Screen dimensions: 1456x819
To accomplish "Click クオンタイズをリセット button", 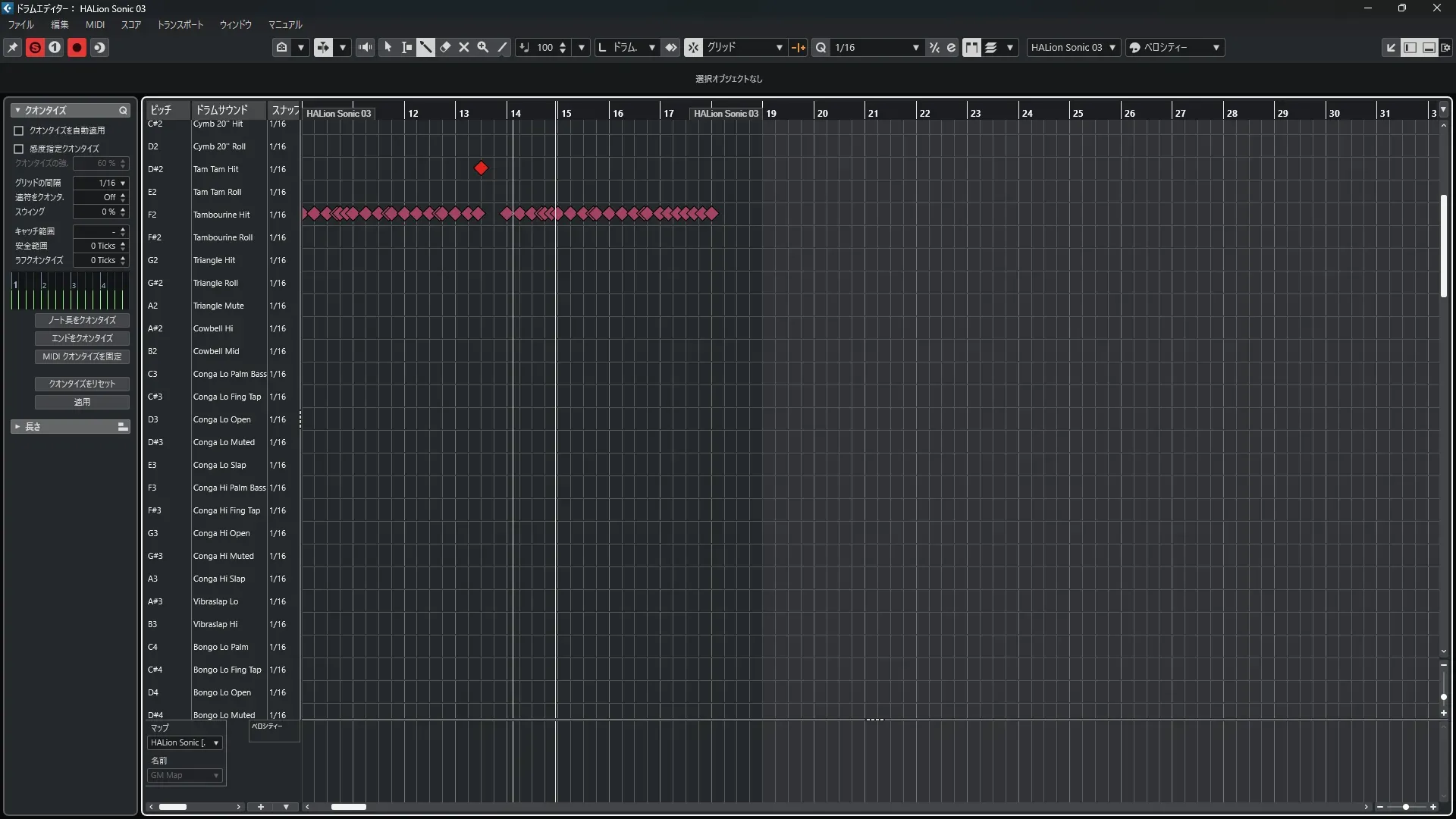I will point(82,384).
